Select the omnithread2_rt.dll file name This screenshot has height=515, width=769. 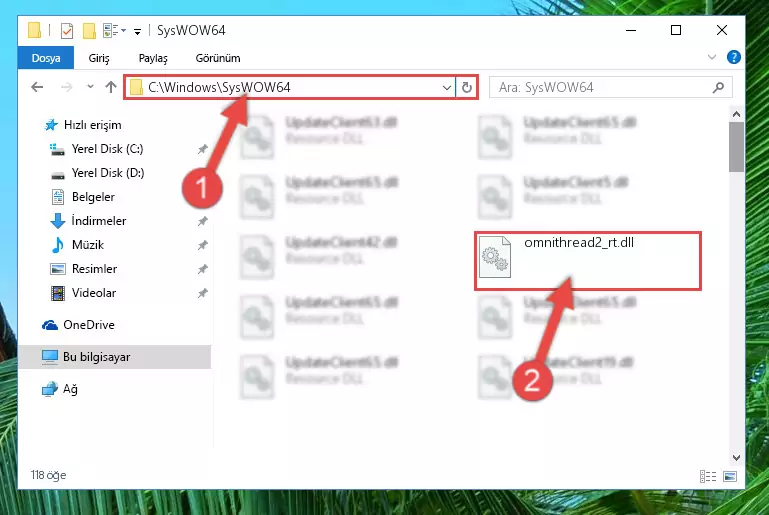[x=579, y=242]
